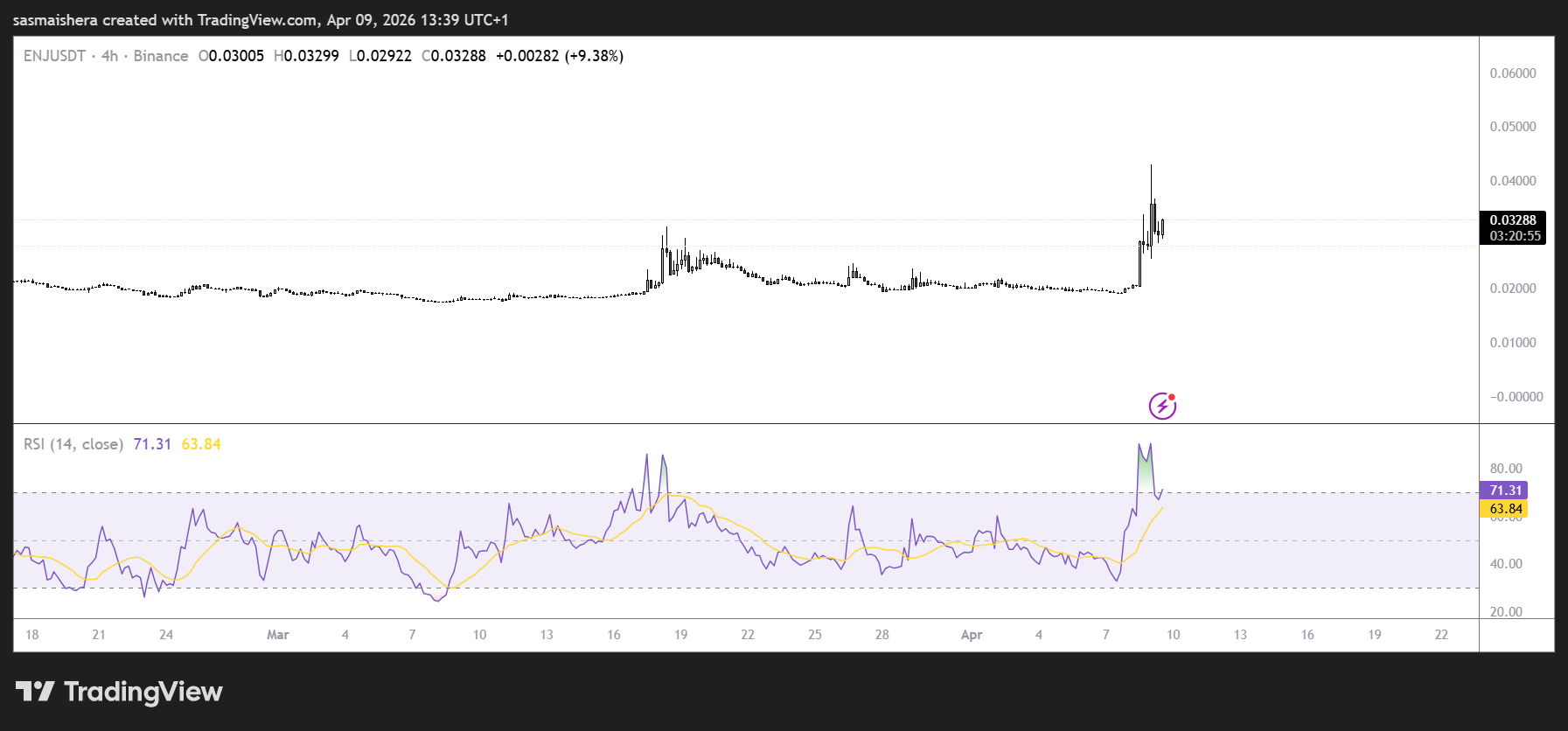Click the 80.00 level on RSI scale
The height and width of the screenshot is (731, 1568).
point(1506,469)
